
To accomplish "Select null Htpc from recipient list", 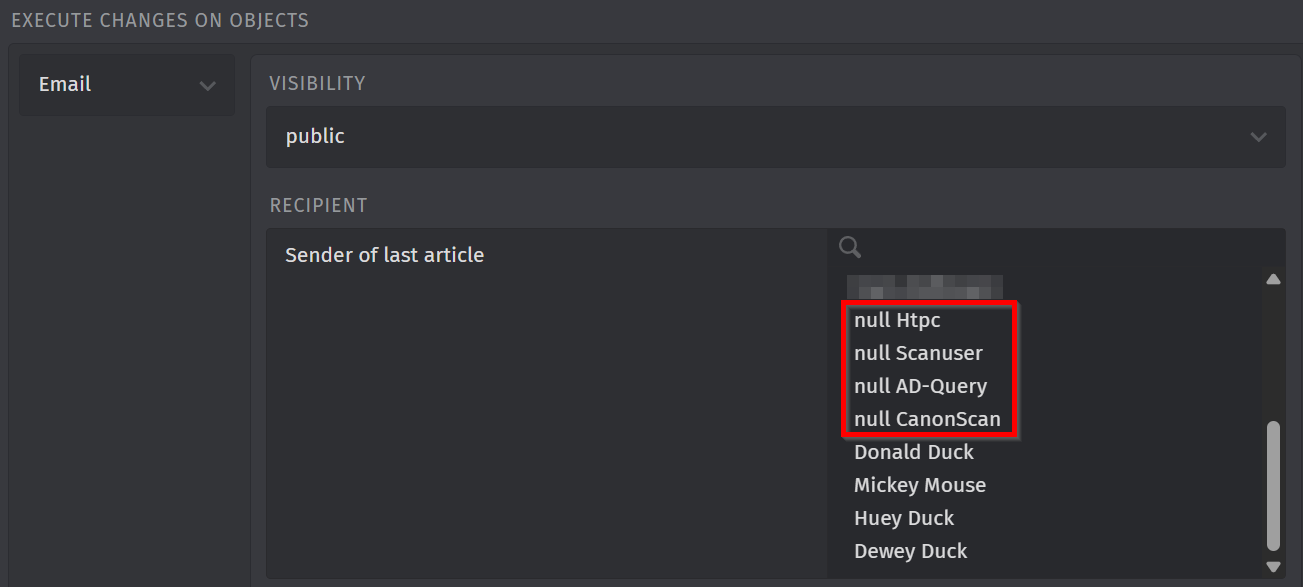I will click(897, 320).
